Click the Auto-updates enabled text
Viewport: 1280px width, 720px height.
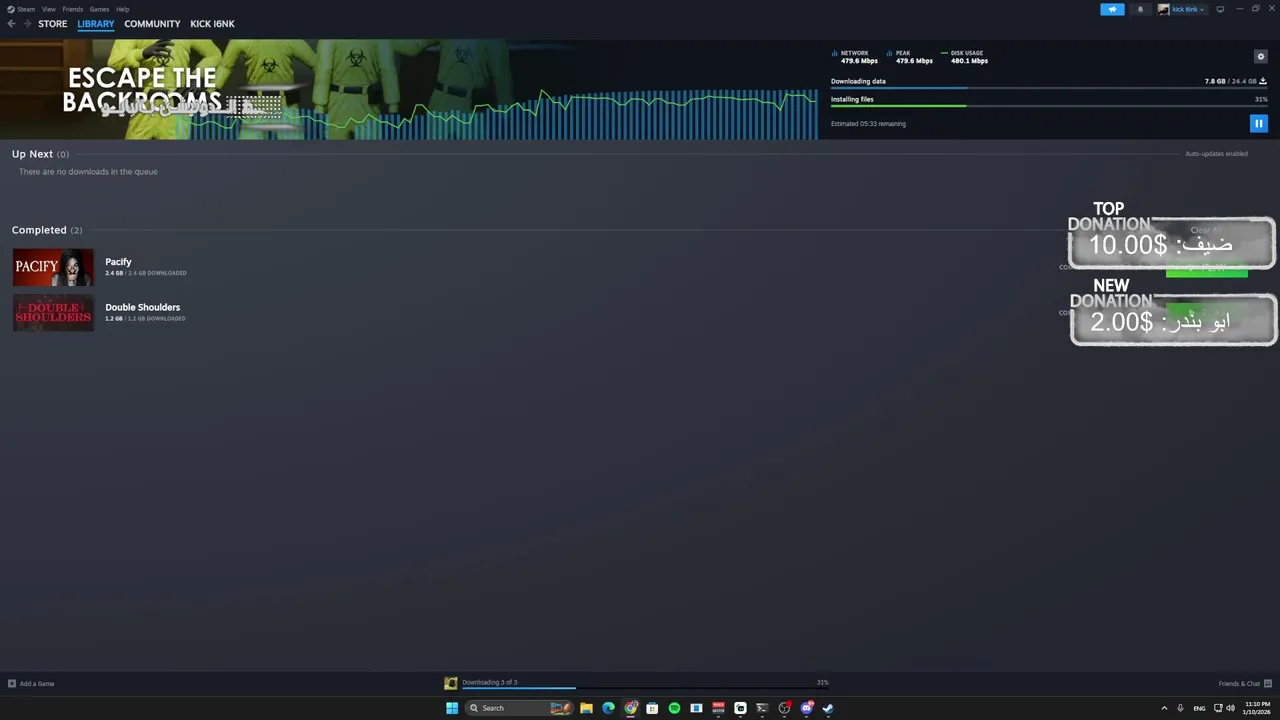click(x=1216, y=154)
